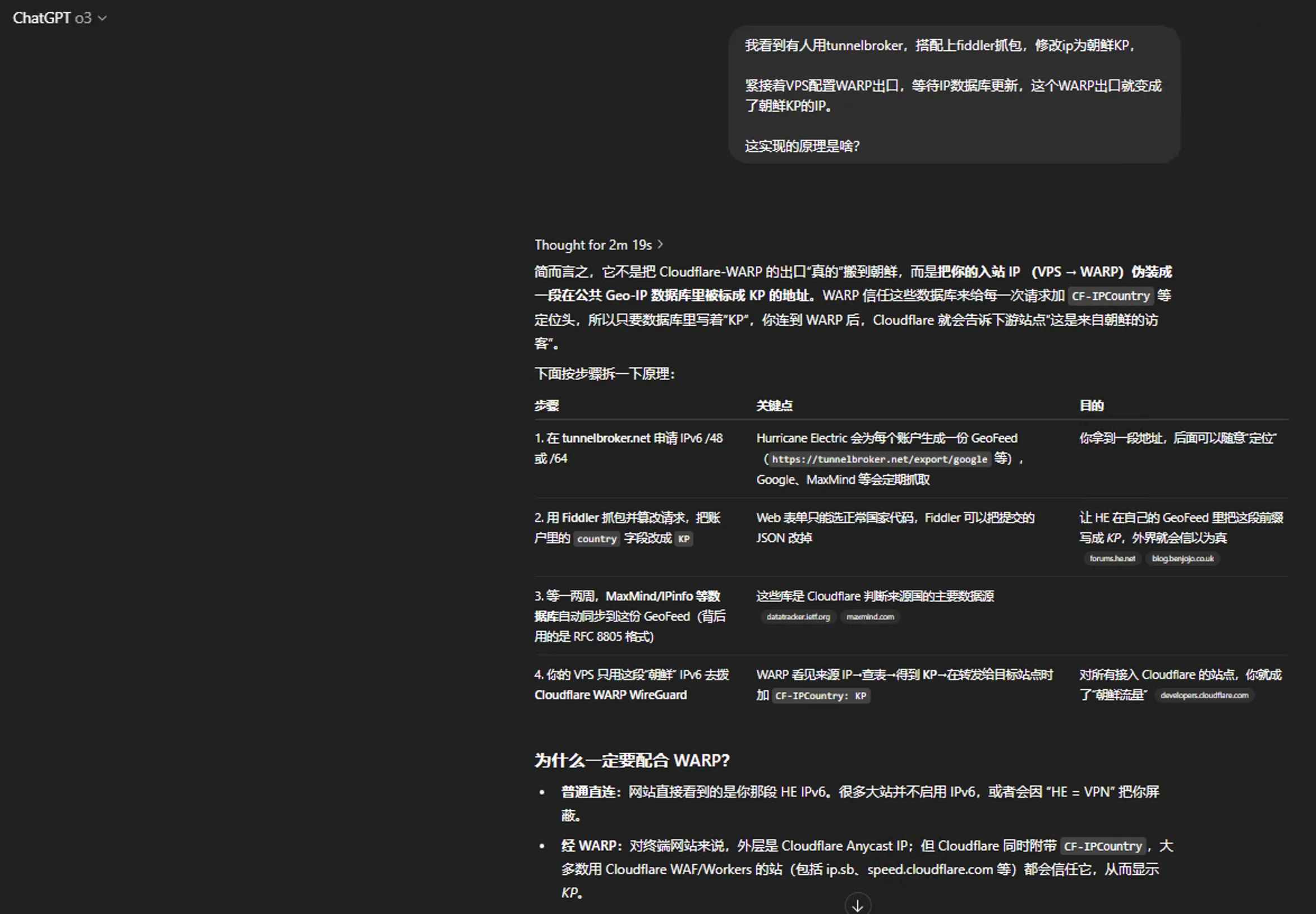Click the '关键点' table column header
Viewport: 1316px width, 914px height.
click(x=774, y=405)
